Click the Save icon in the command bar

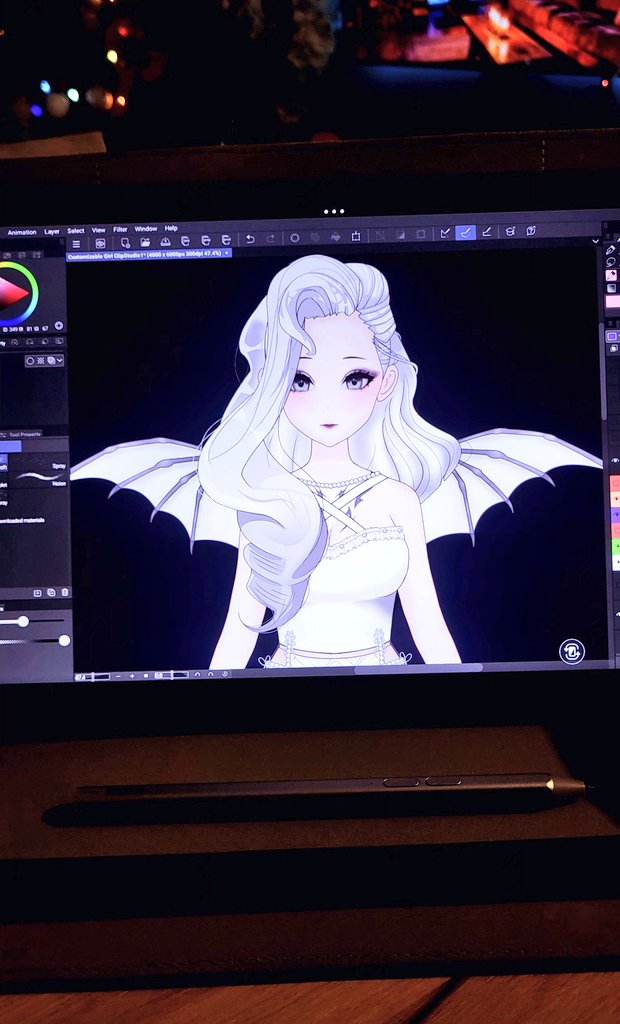coord(165,241)
